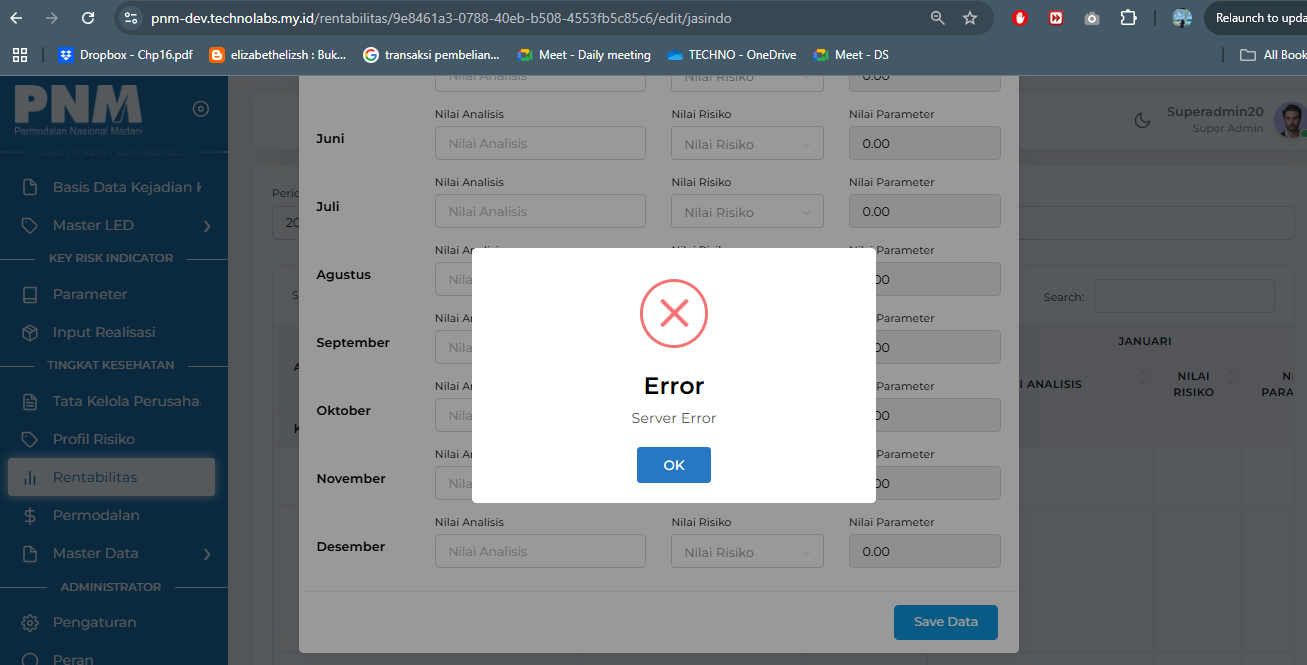This screenshot has height=665, width=1307.
Task: Click the Pengaturan gear icon
Action: (x=30, y=622)
